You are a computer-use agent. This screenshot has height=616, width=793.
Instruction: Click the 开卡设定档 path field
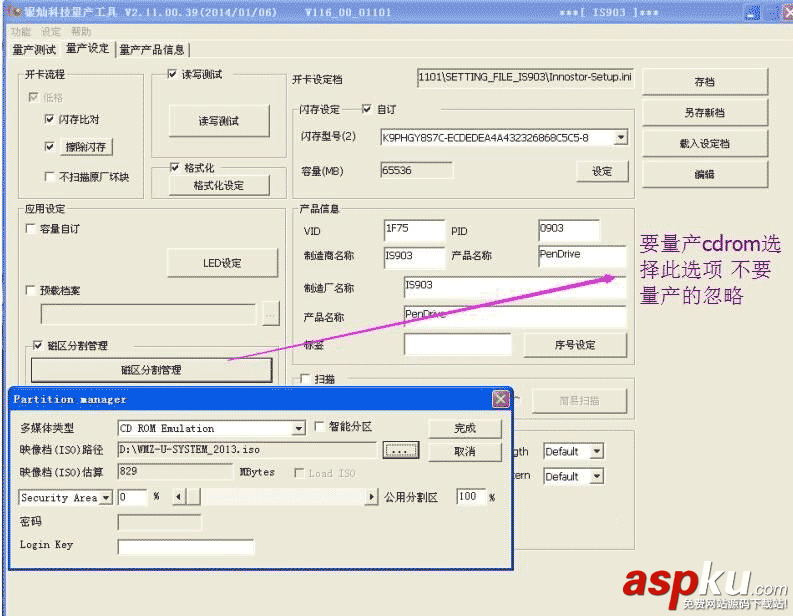pyautogui.click(x=525, y=77)
